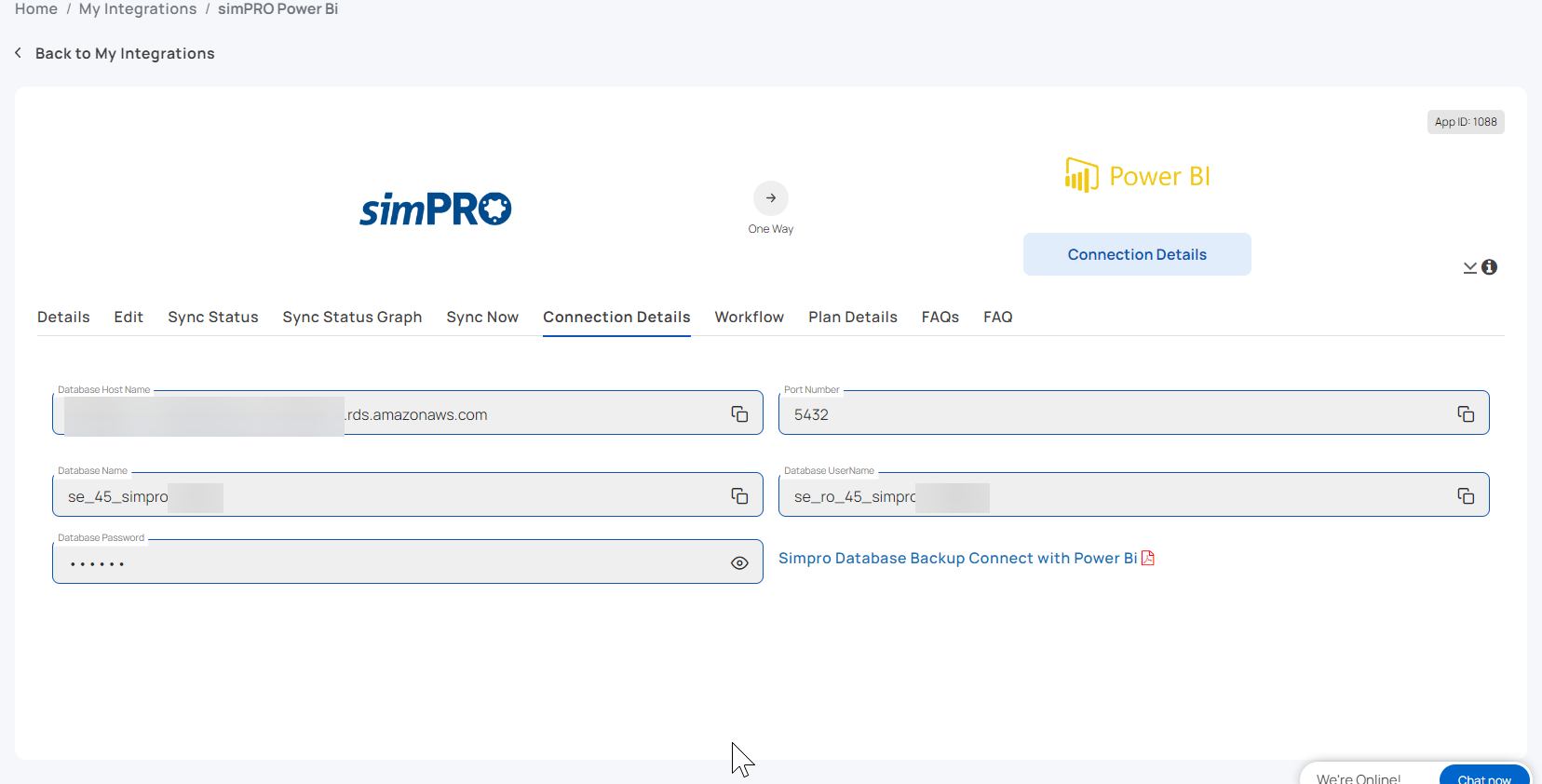Click the info icon beside collapse arrow
This screenshot has width=1542, height=784.
tap(1490, 267)
